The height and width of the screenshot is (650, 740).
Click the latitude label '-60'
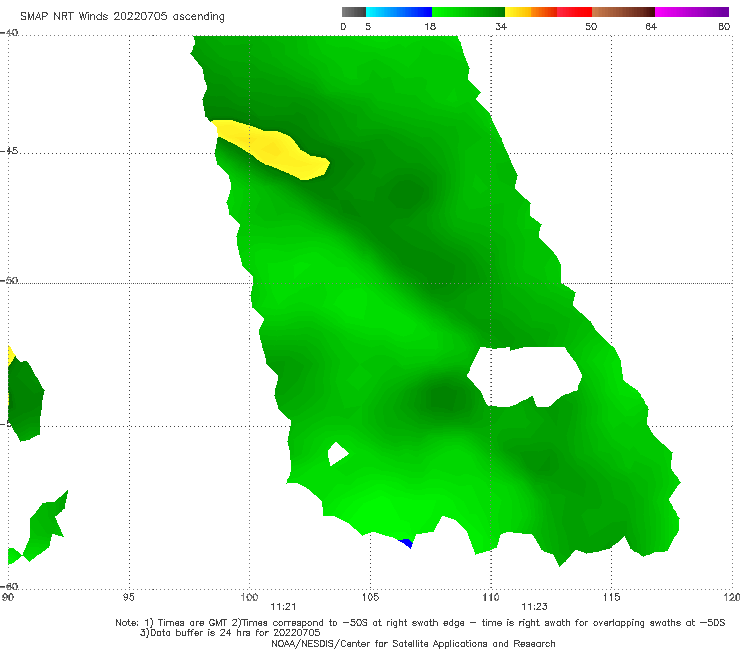click(9, 586)
